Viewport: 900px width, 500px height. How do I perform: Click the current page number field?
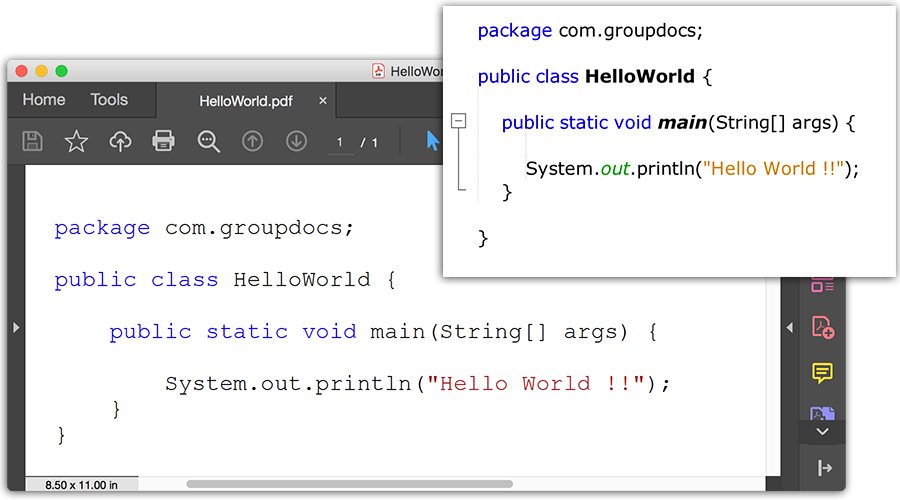coord(340,142)
